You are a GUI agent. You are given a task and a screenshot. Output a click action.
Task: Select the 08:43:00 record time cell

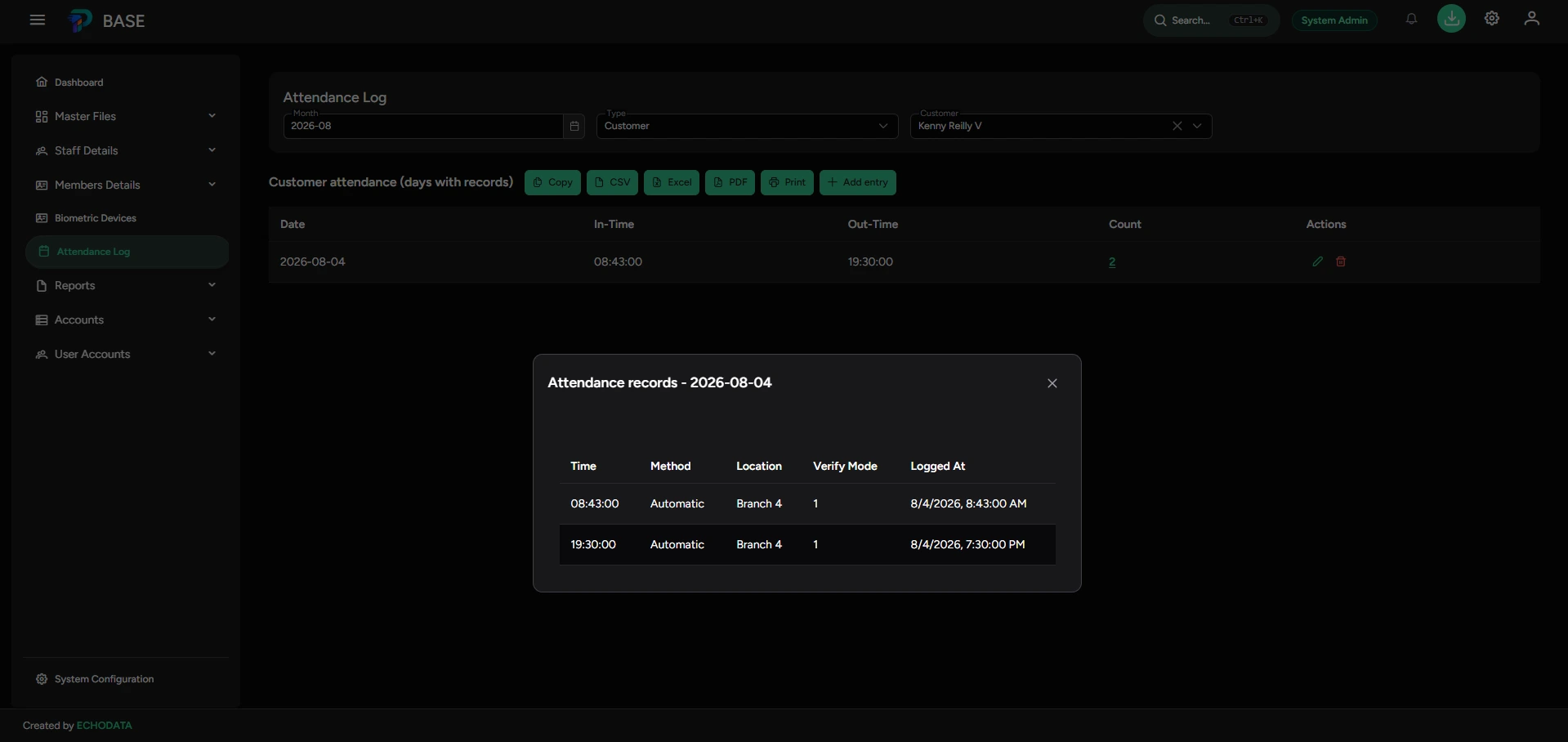point(595,503)
